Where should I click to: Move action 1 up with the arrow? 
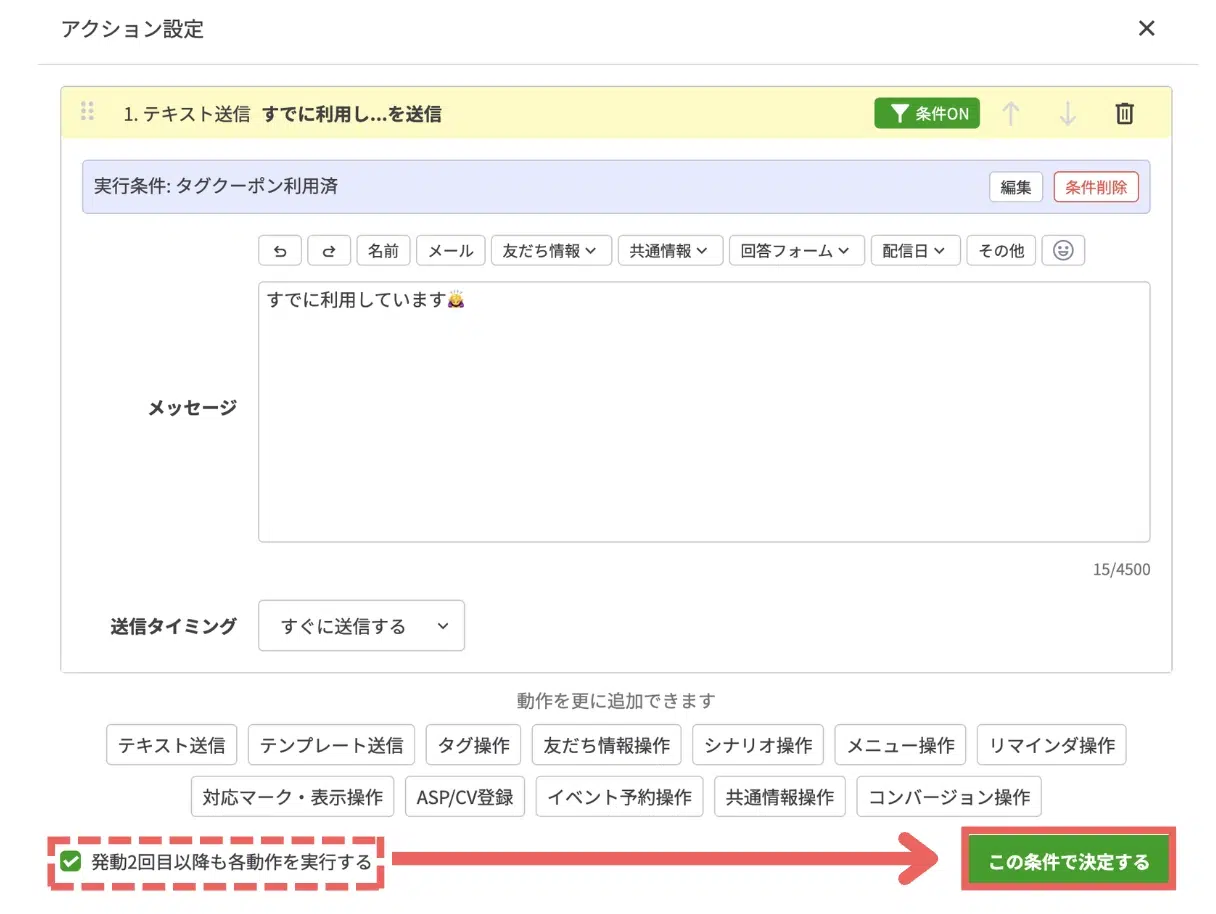[x=1011, y=113]
